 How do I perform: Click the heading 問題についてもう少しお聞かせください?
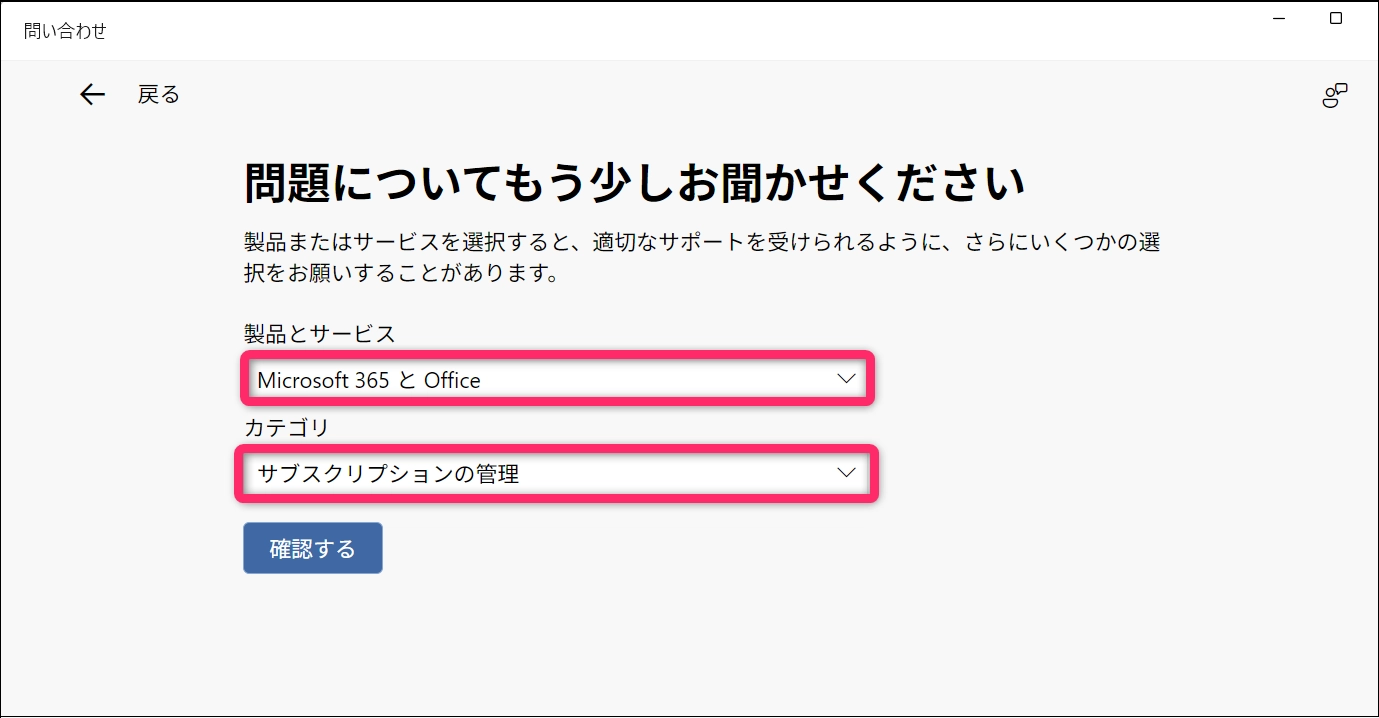tap(634, 184)
